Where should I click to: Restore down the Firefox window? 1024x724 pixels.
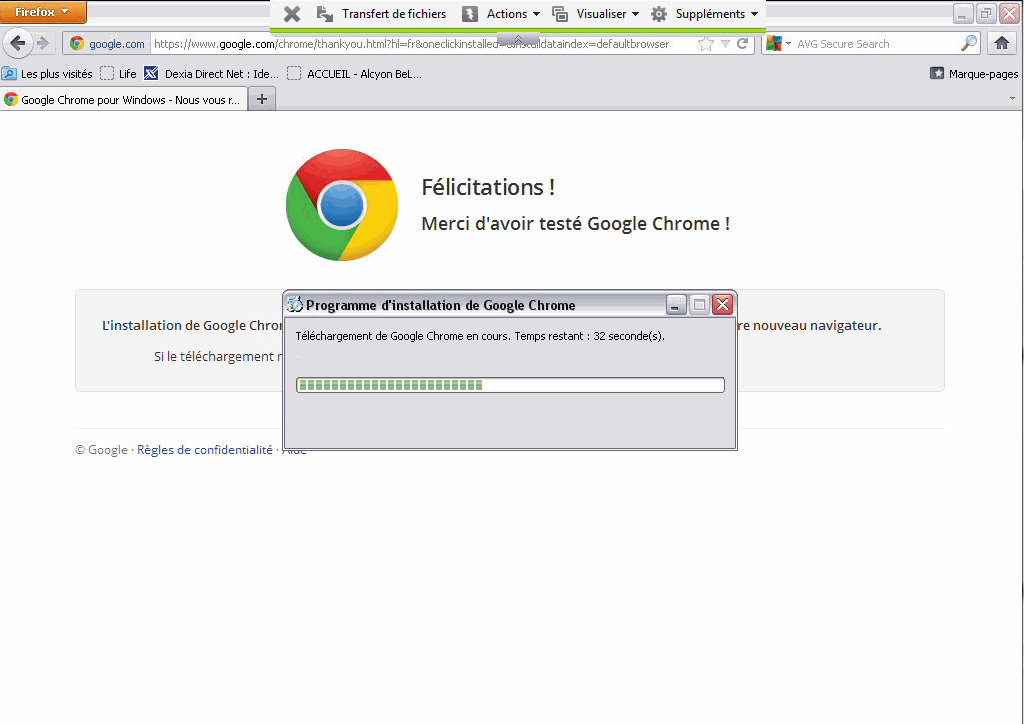[986, 13]
